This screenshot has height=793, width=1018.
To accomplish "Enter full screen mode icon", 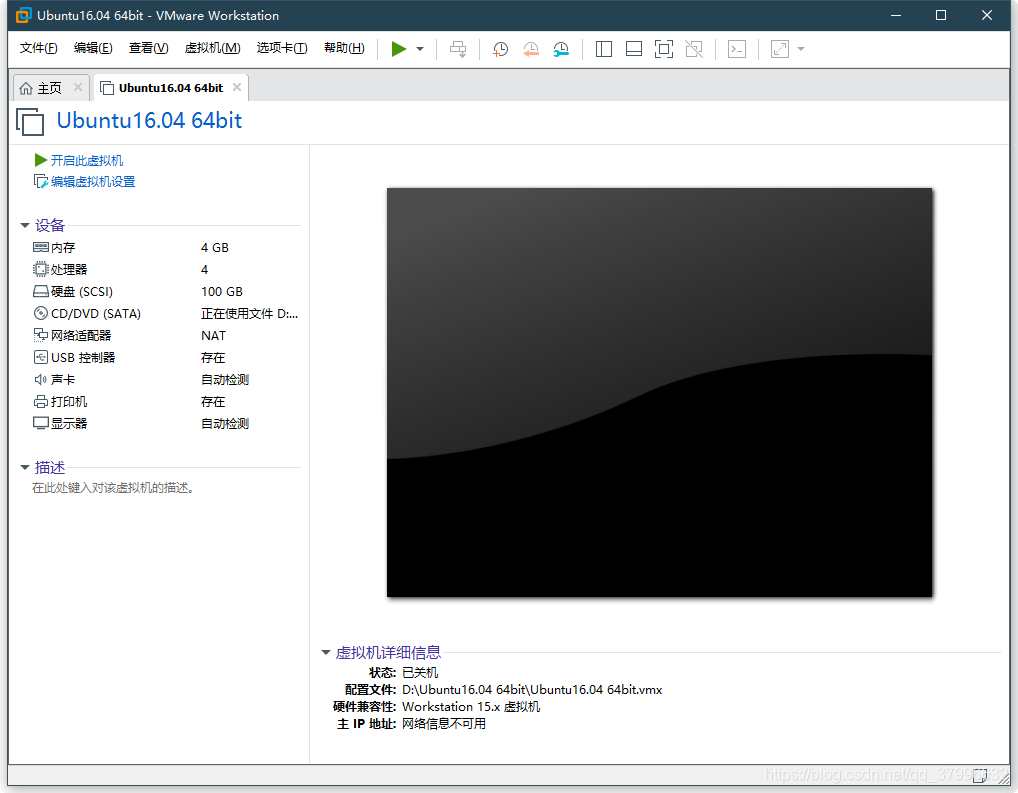I will (x=664, y=49).
